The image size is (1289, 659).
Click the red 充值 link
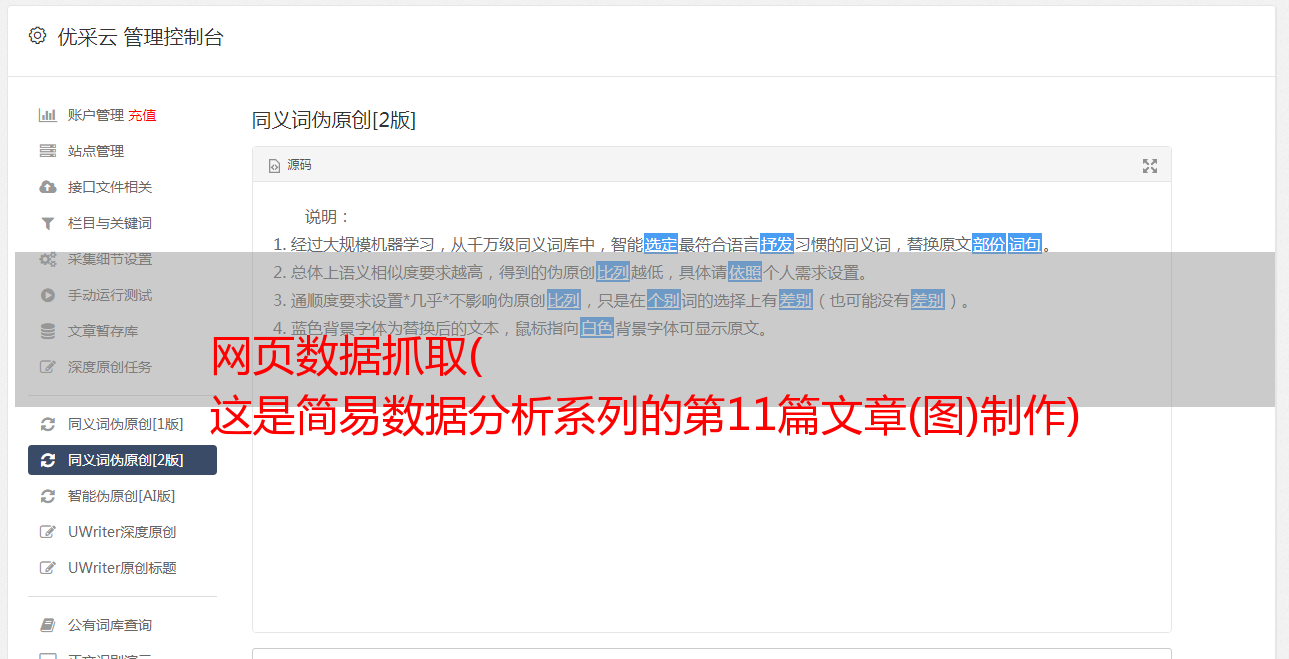pyautogui.click(x=142, y=115)
